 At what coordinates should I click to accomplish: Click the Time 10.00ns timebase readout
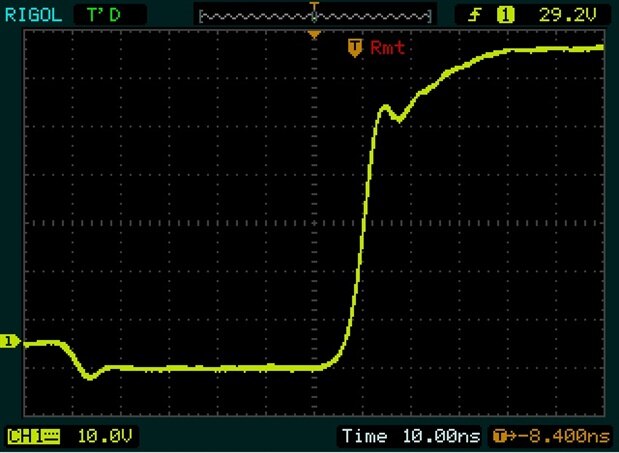[411, 436]
